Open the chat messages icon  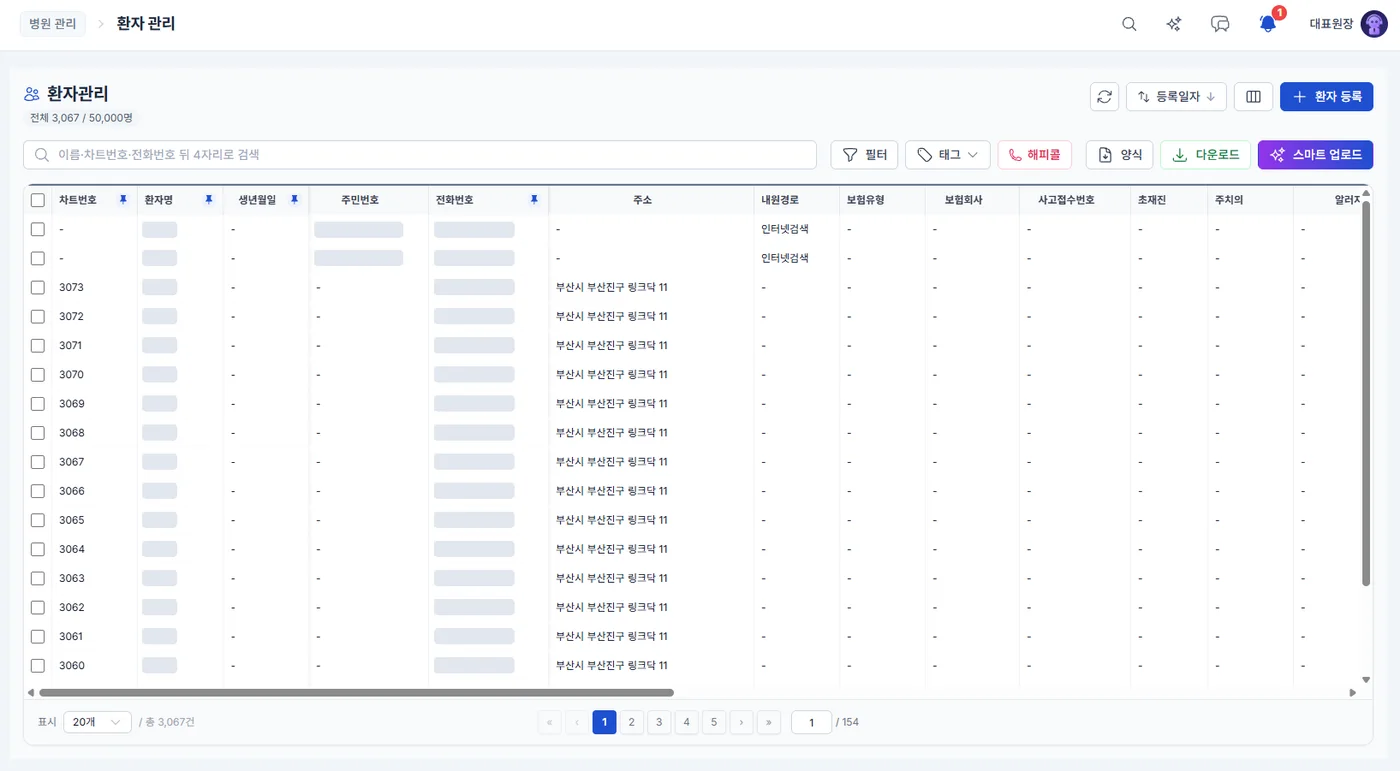[1220, 24]
